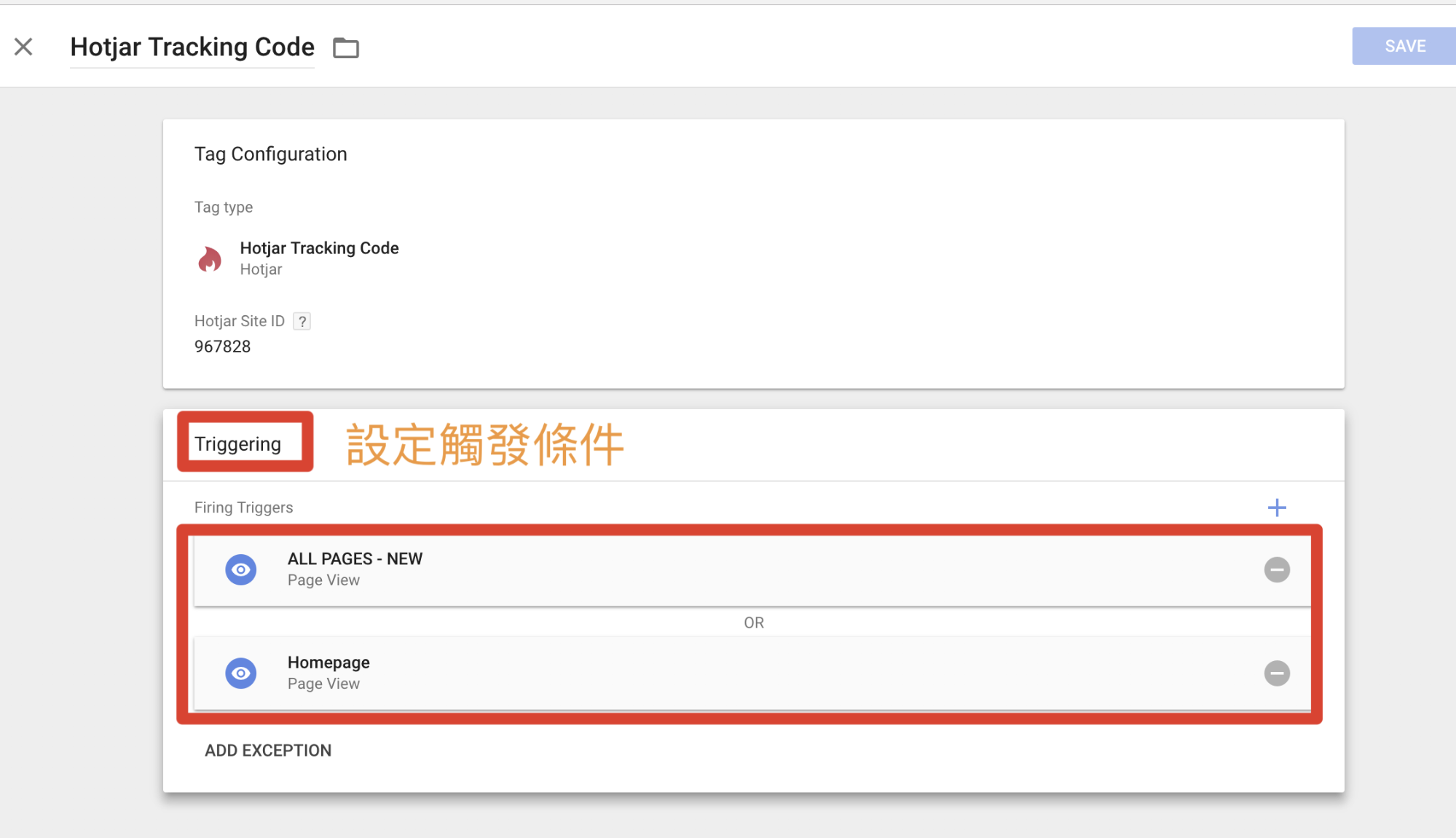This screenshot has height=838, width=1456.
Task: Click the eye icon for Homepage trigger
Action: point(241,673)
